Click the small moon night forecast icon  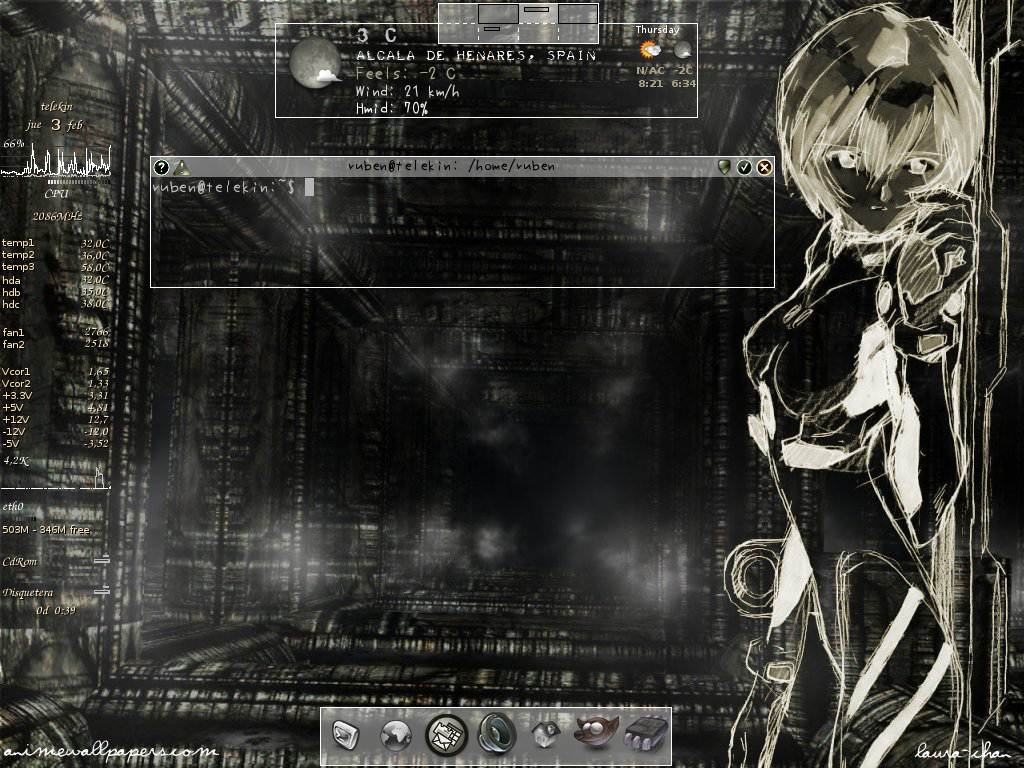682,50
